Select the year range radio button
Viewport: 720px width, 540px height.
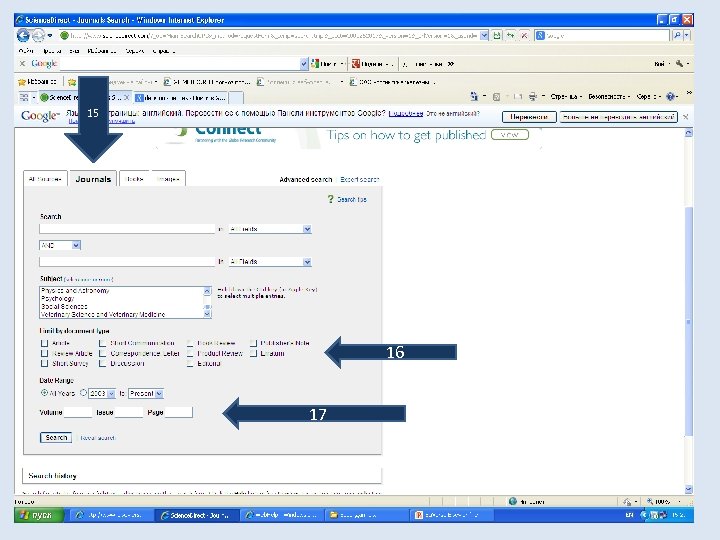pos(83,393)
